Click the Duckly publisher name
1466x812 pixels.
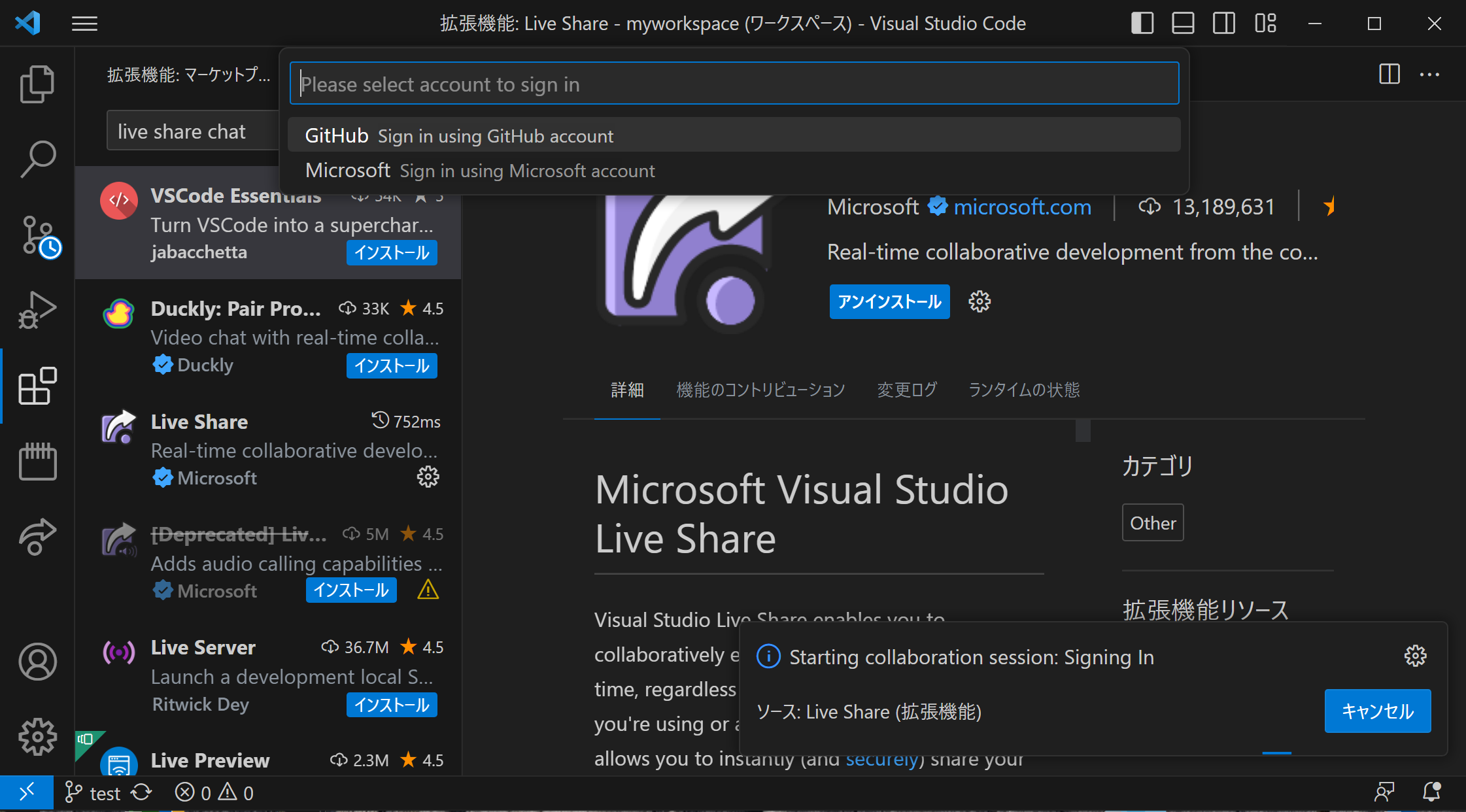(205, 365)
